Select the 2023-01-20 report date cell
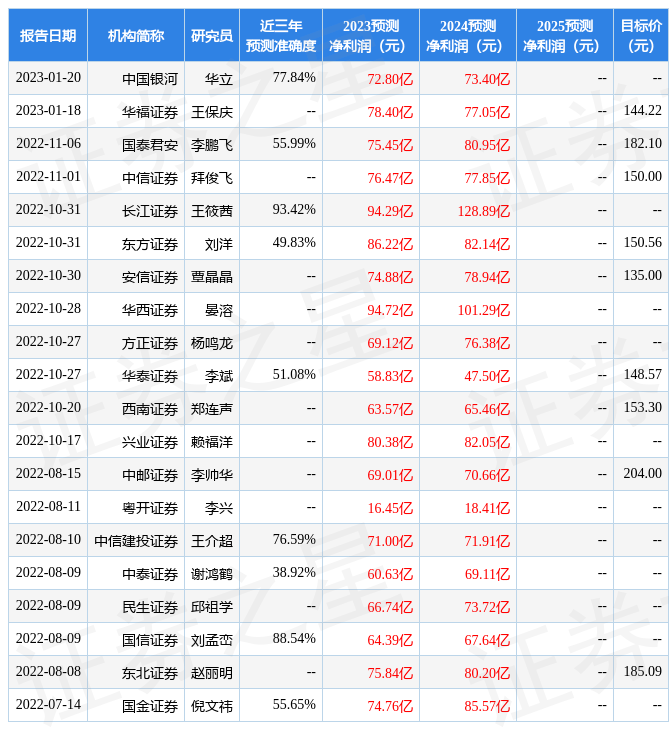669x730 pixels. (48, 78)
